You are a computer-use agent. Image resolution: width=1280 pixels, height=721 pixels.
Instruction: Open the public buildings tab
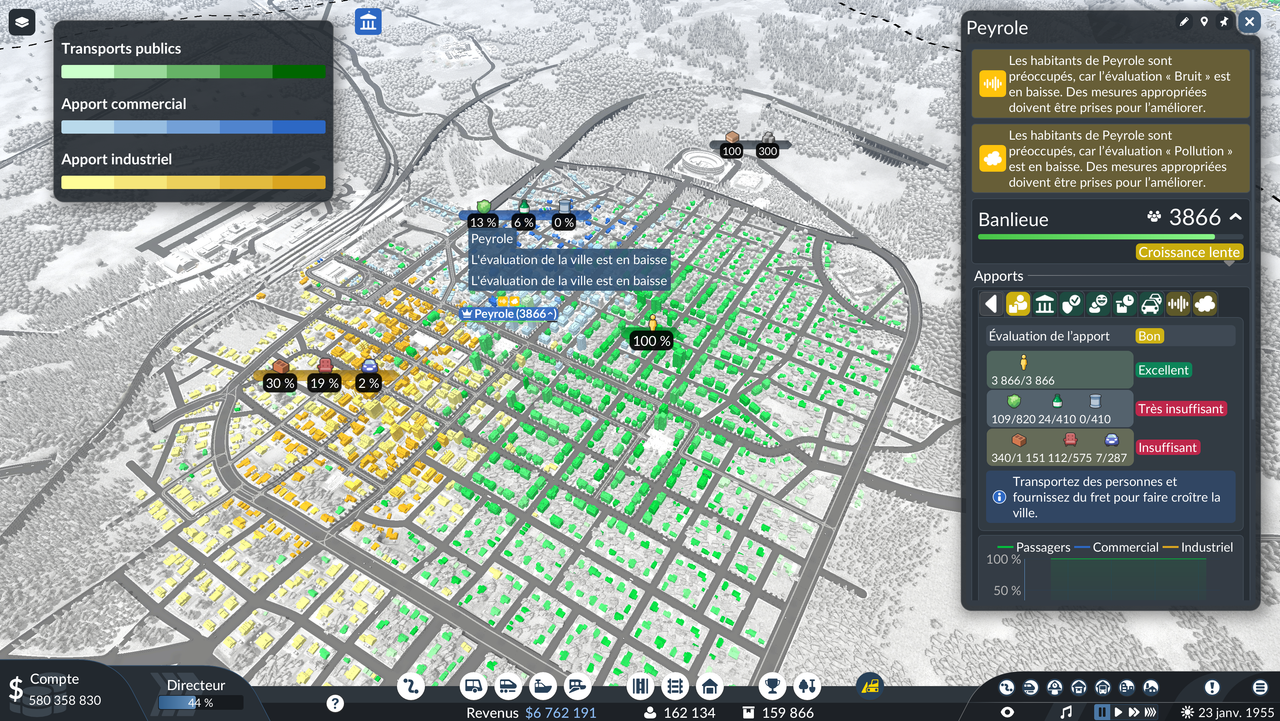[x=1045, y=304]
